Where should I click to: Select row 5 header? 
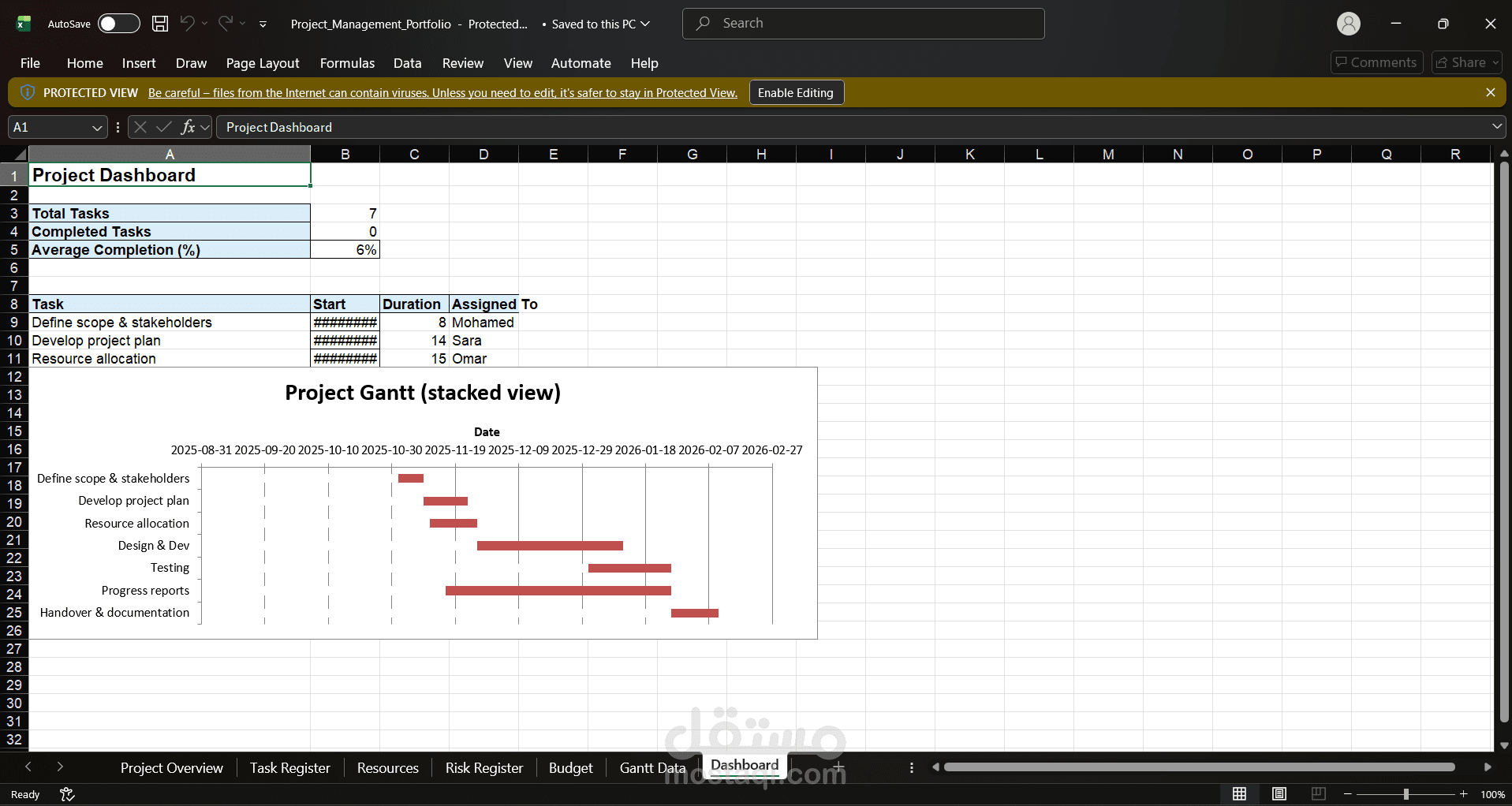[x=13, y=249]
